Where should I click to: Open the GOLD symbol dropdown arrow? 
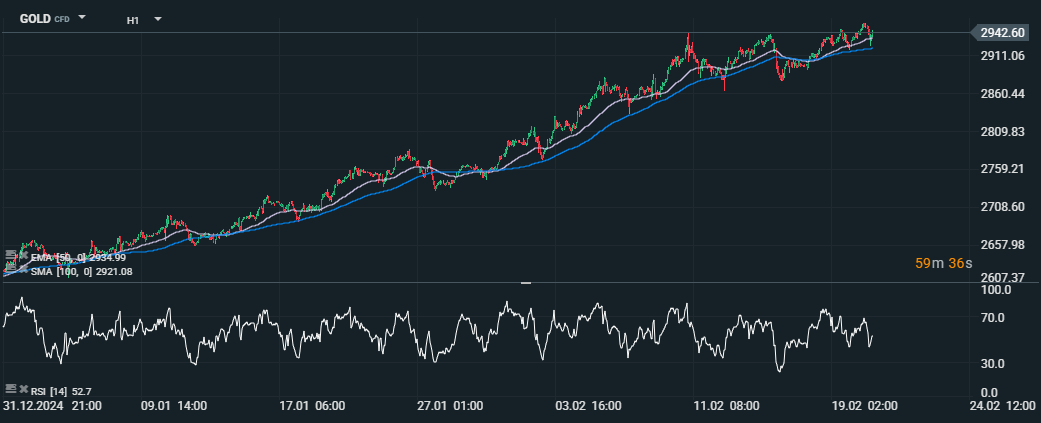tap(82, 18)
